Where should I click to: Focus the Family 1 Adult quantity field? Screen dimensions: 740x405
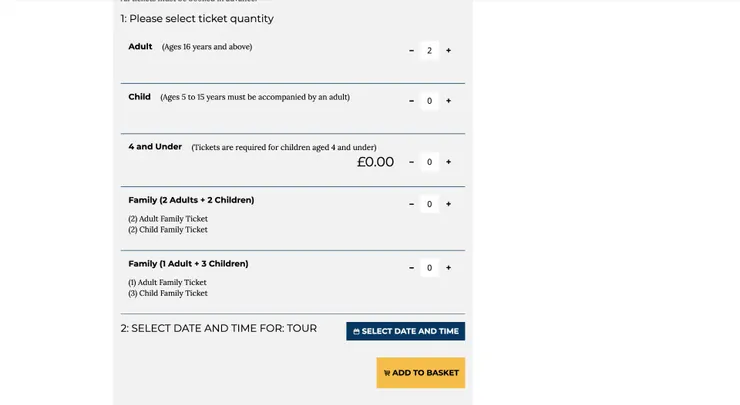pyautogui.click(x=429, y=268)
